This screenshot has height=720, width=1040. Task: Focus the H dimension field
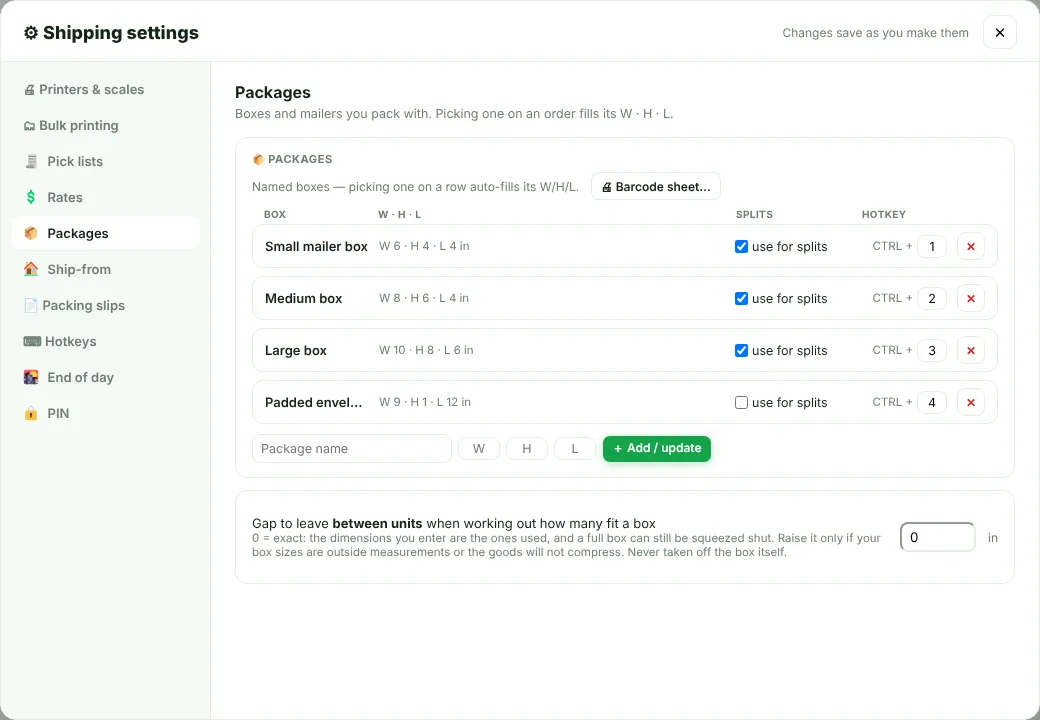[527, 449]
